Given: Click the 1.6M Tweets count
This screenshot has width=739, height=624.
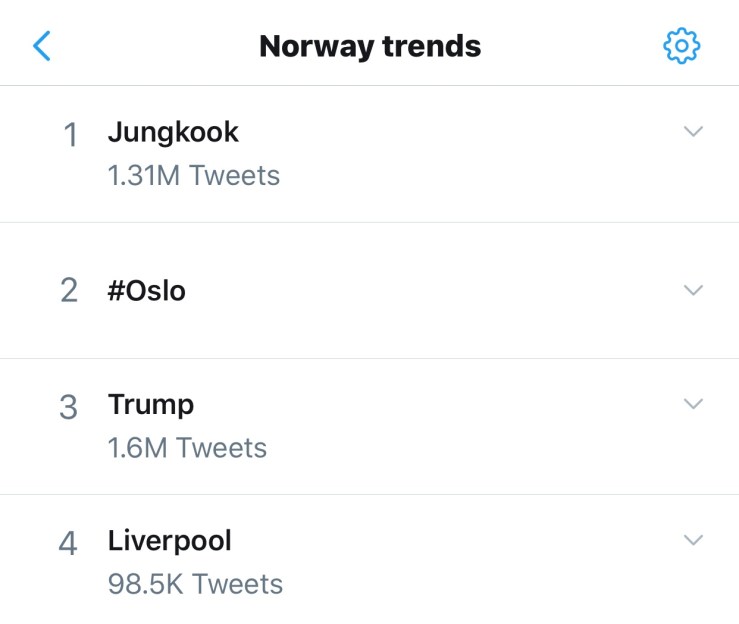Looking at the screenshot, I should click(187, 448).
